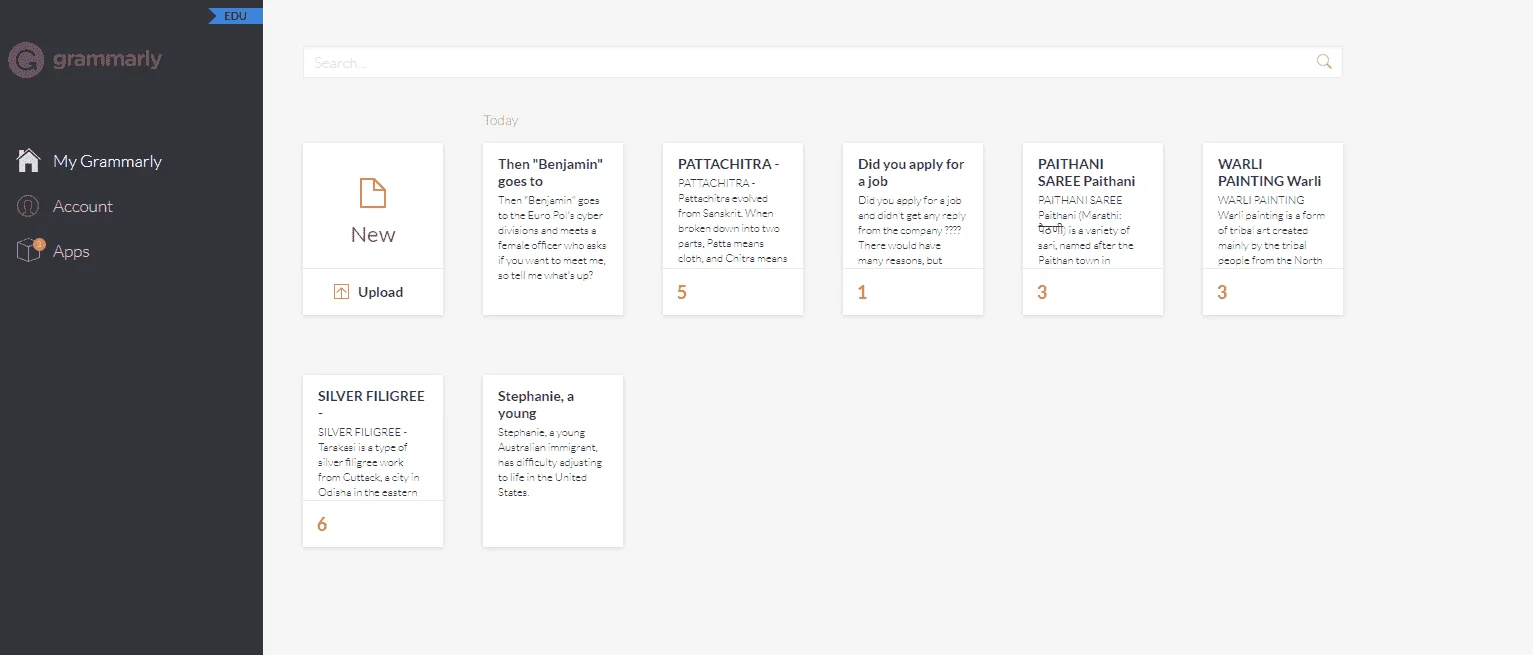Viewport: 1533px width, 655px height.
Task: Click the Apps notification badge
Action: click(x=39, y=243)
